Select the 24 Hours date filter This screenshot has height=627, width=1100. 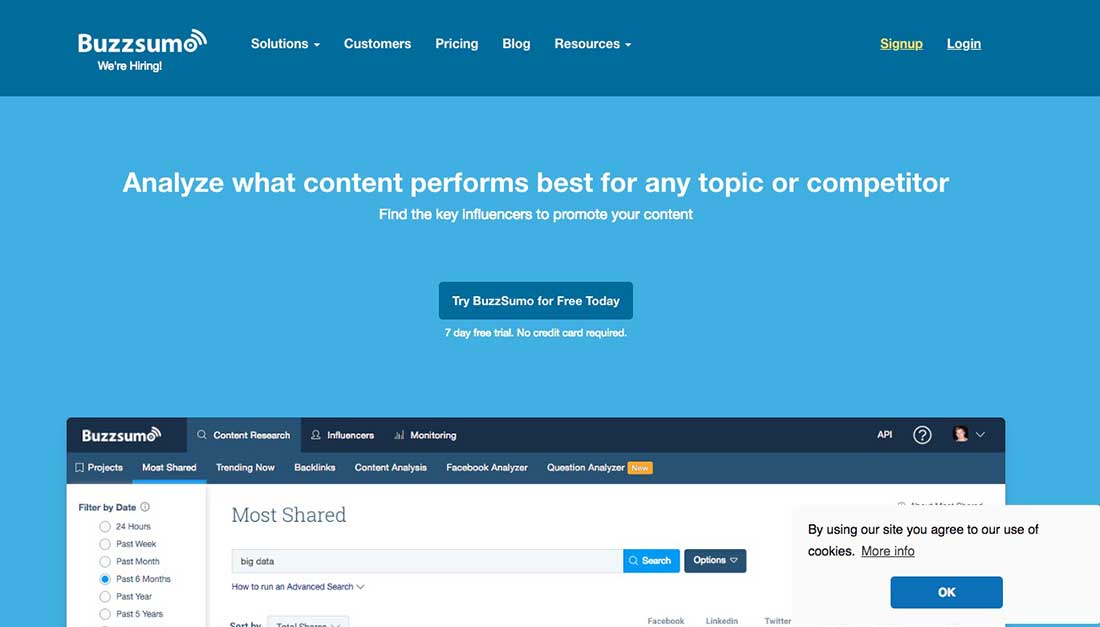click(x=105, y=527)
